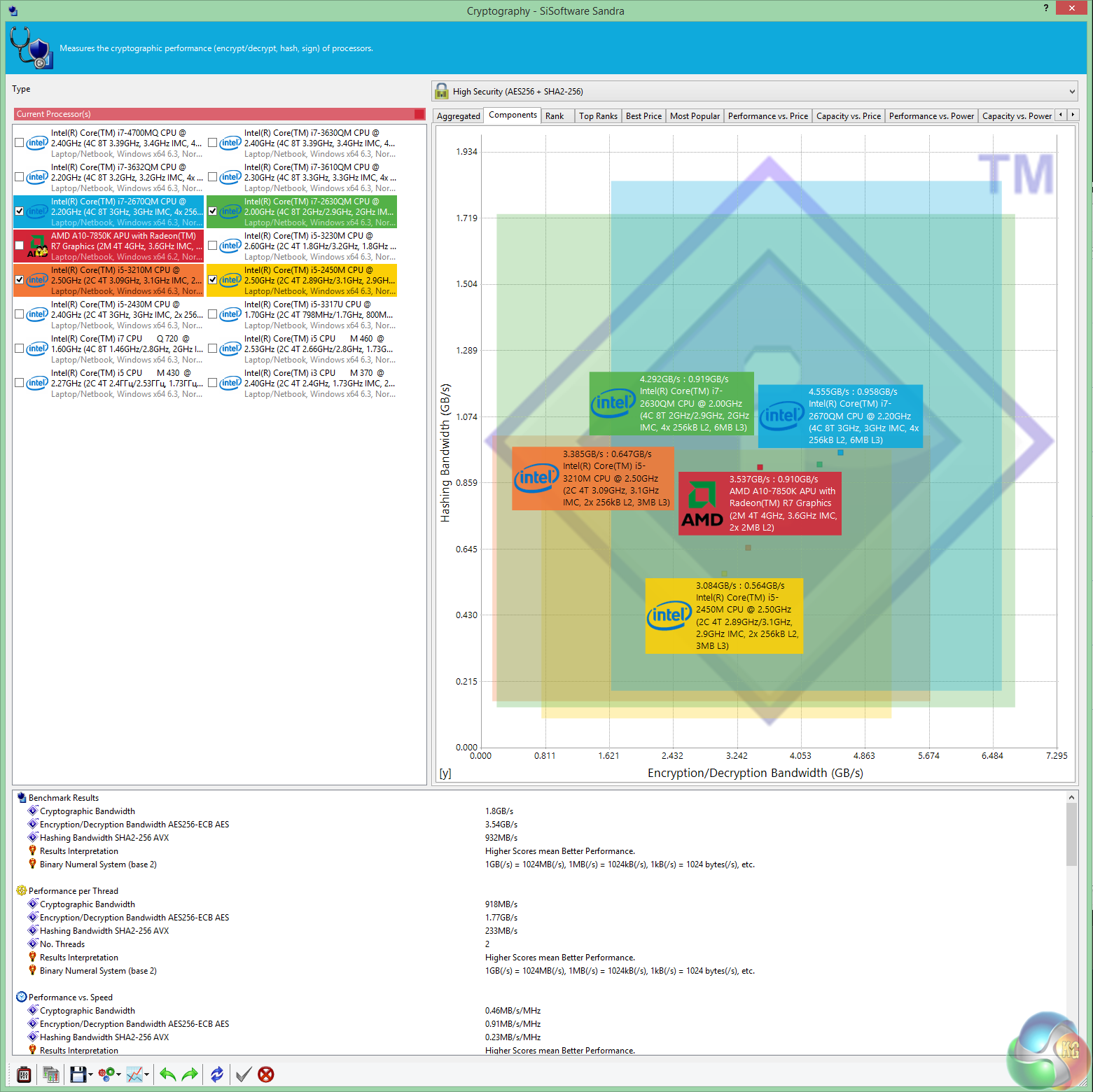
Task: Click Intel logo beside i7-4700MQ in list
Action: coord(37,143)
